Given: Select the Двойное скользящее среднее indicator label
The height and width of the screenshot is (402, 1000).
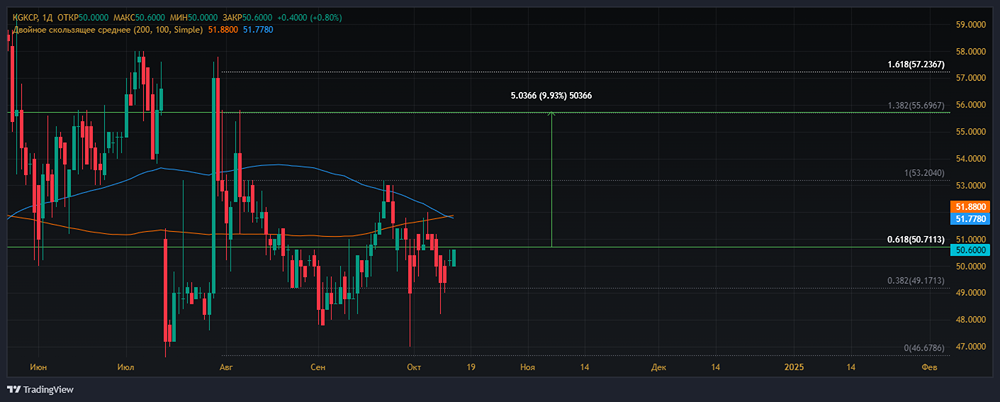Looking at the screenshot, I should coord(108,30).
